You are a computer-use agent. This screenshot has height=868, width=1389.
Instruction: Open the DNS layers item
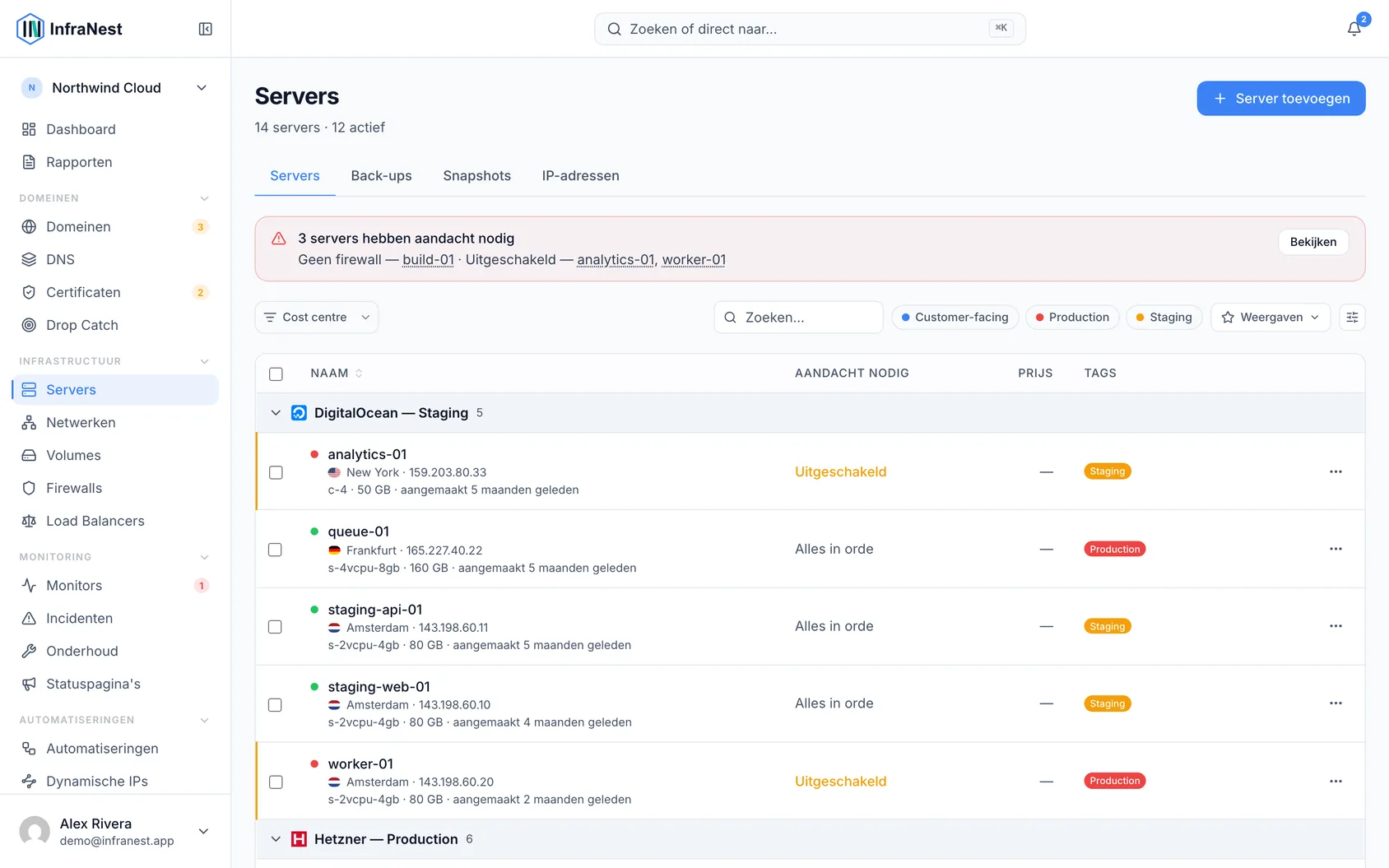click(x=115, y=259)
